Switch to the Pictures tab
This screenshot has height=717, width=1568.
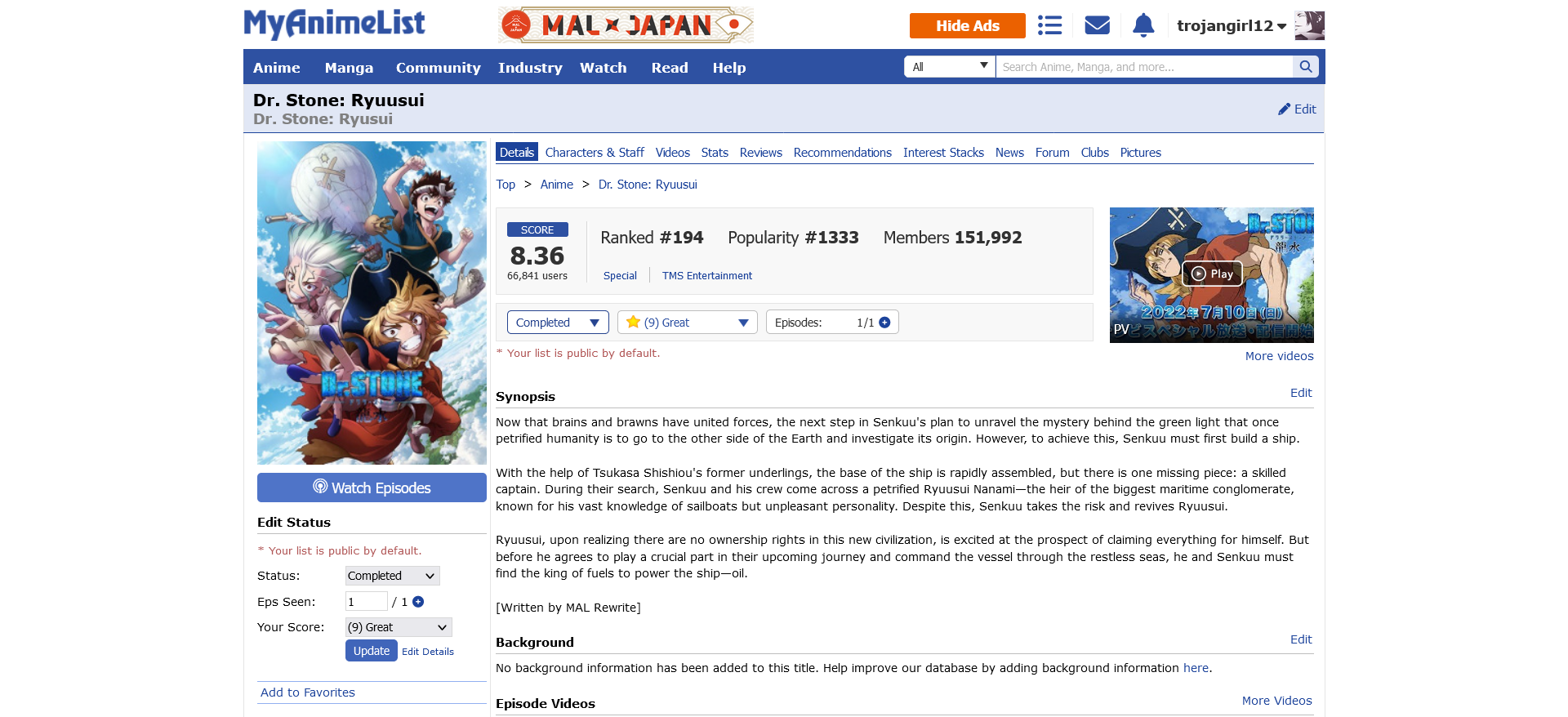point(1141,153)
